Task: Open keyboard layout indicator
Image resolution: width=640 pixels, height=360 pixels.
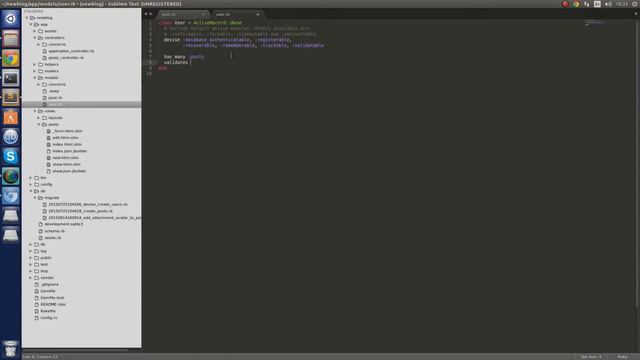Action: pyautogui.click(x=597, y=4)
